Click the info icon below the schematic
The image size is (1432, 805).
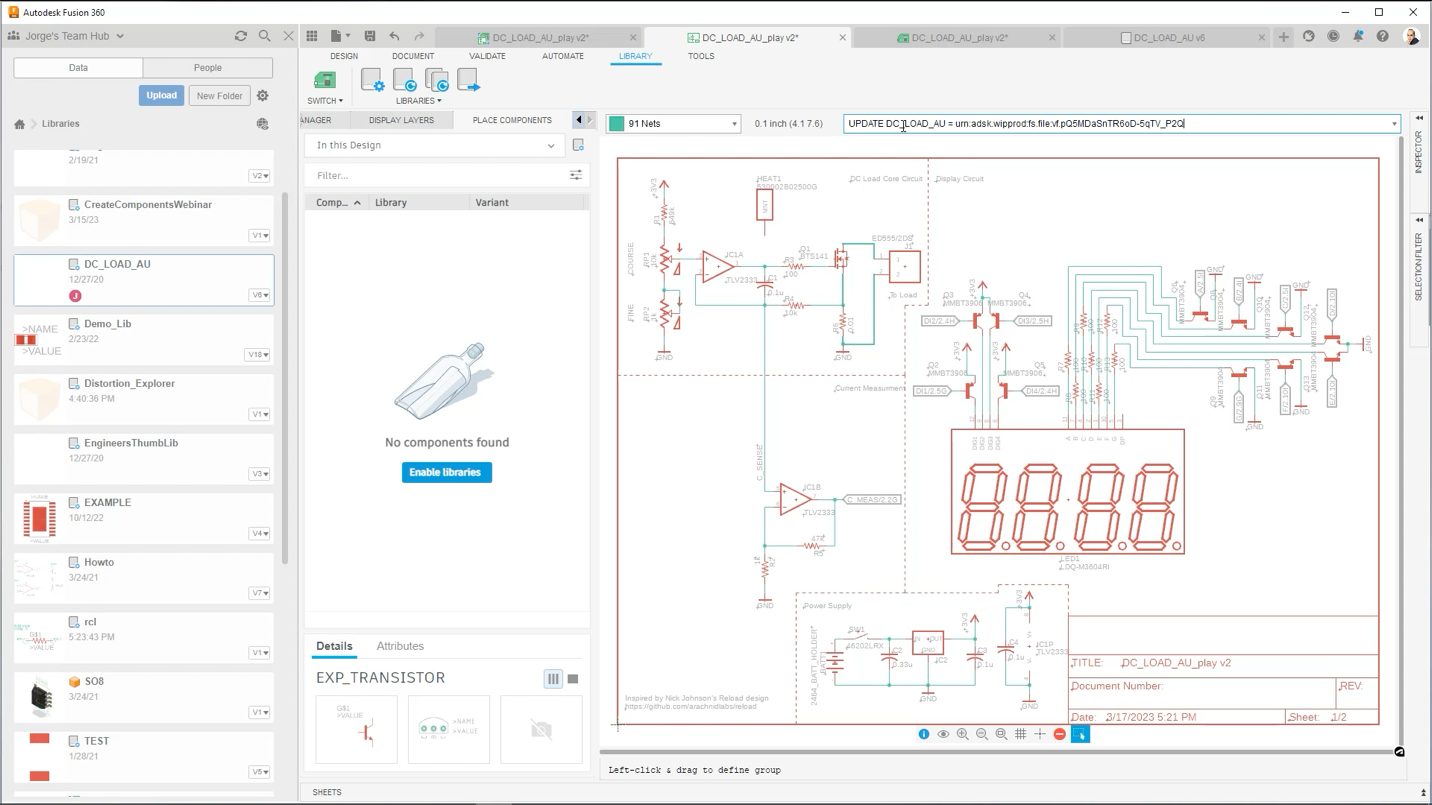pos(923,734)
